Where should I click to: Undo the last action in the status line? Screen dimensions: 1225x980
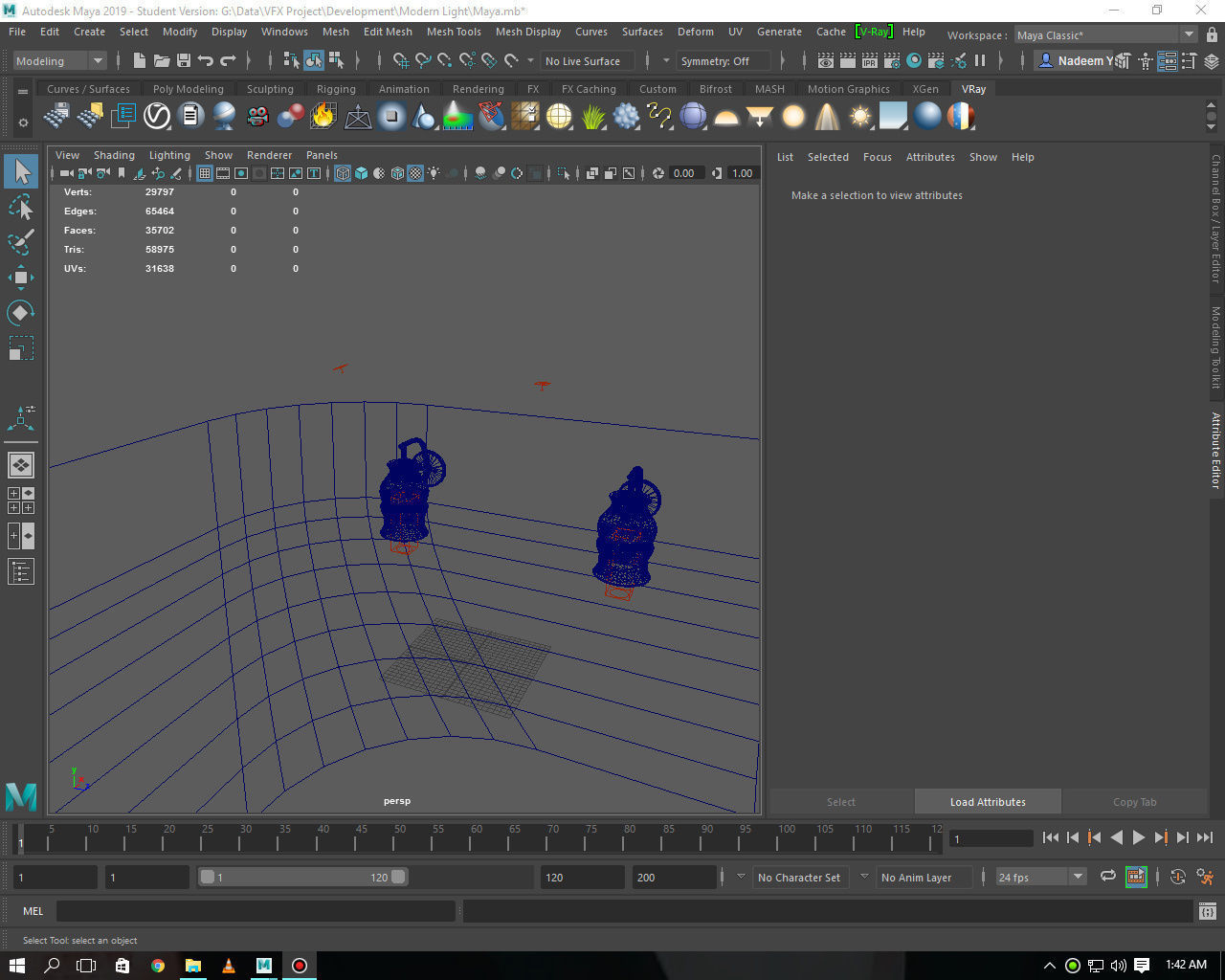pyautogui.click(x=205, y=61)
